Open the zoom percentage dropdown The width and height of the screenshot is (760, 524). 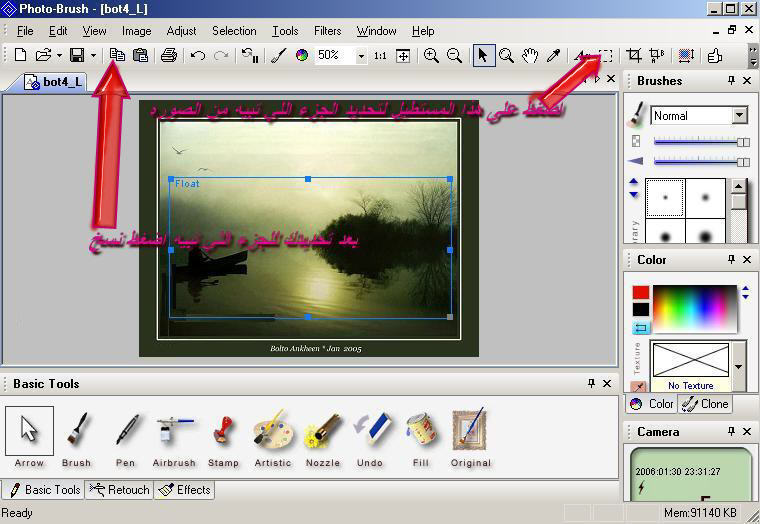point(361,56)
